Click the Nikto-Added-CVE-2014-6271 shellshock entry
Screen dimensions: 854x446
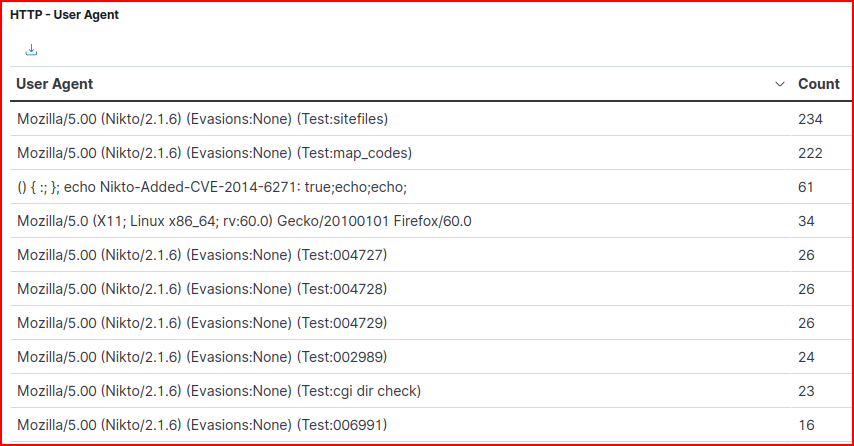212,187
